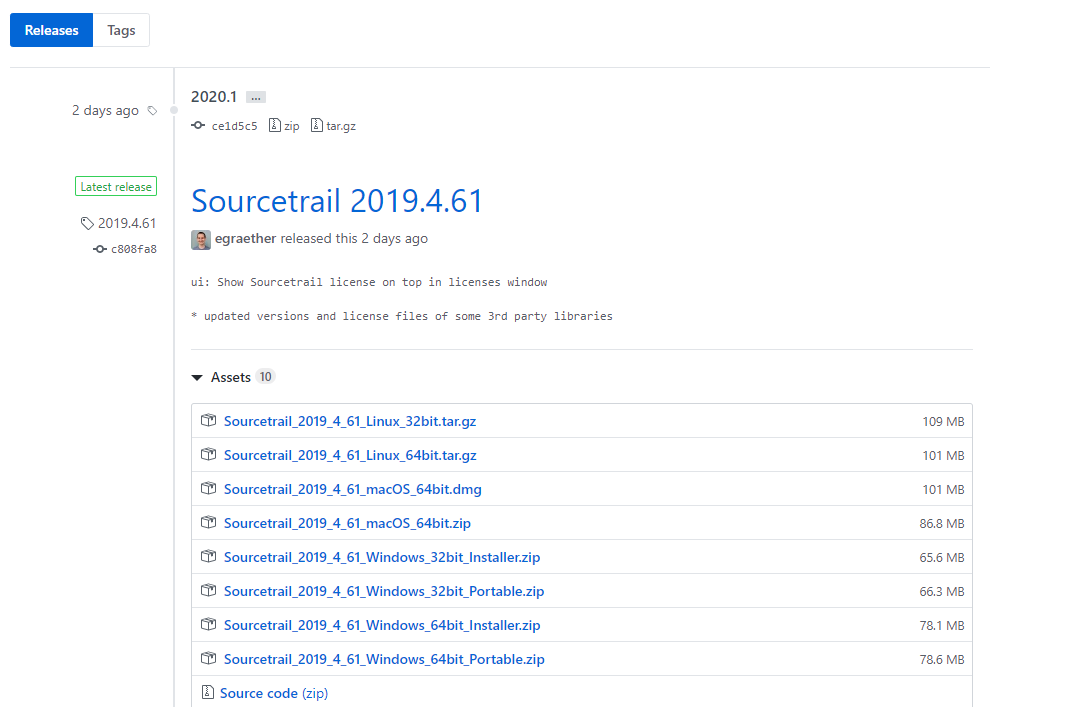Click package icon for Linux_32bit.tar.gz
The height and width of the screenshot is (707, 1091).
click(209, 420)
